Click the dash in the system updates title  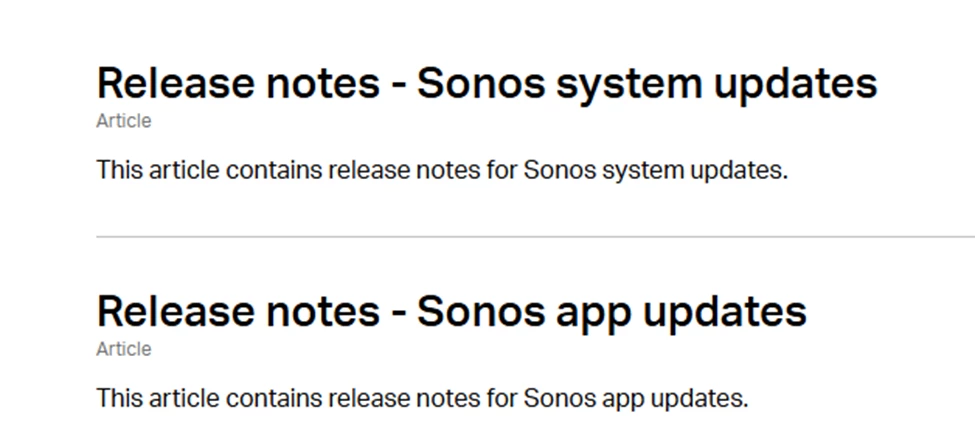pos(399,86)
